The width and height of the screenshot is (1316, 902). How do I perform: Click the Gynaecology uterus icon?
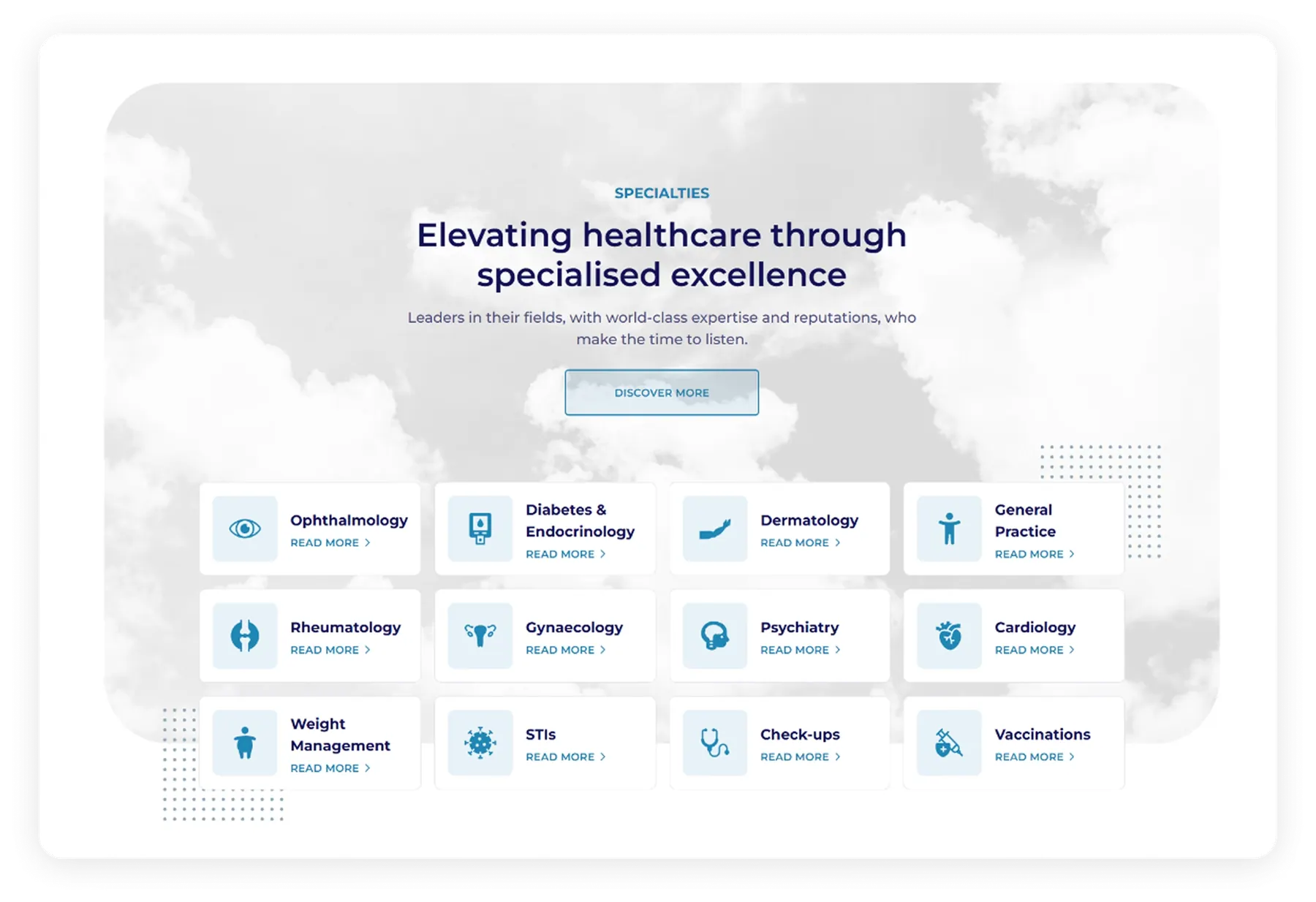[x=480, y=635]
